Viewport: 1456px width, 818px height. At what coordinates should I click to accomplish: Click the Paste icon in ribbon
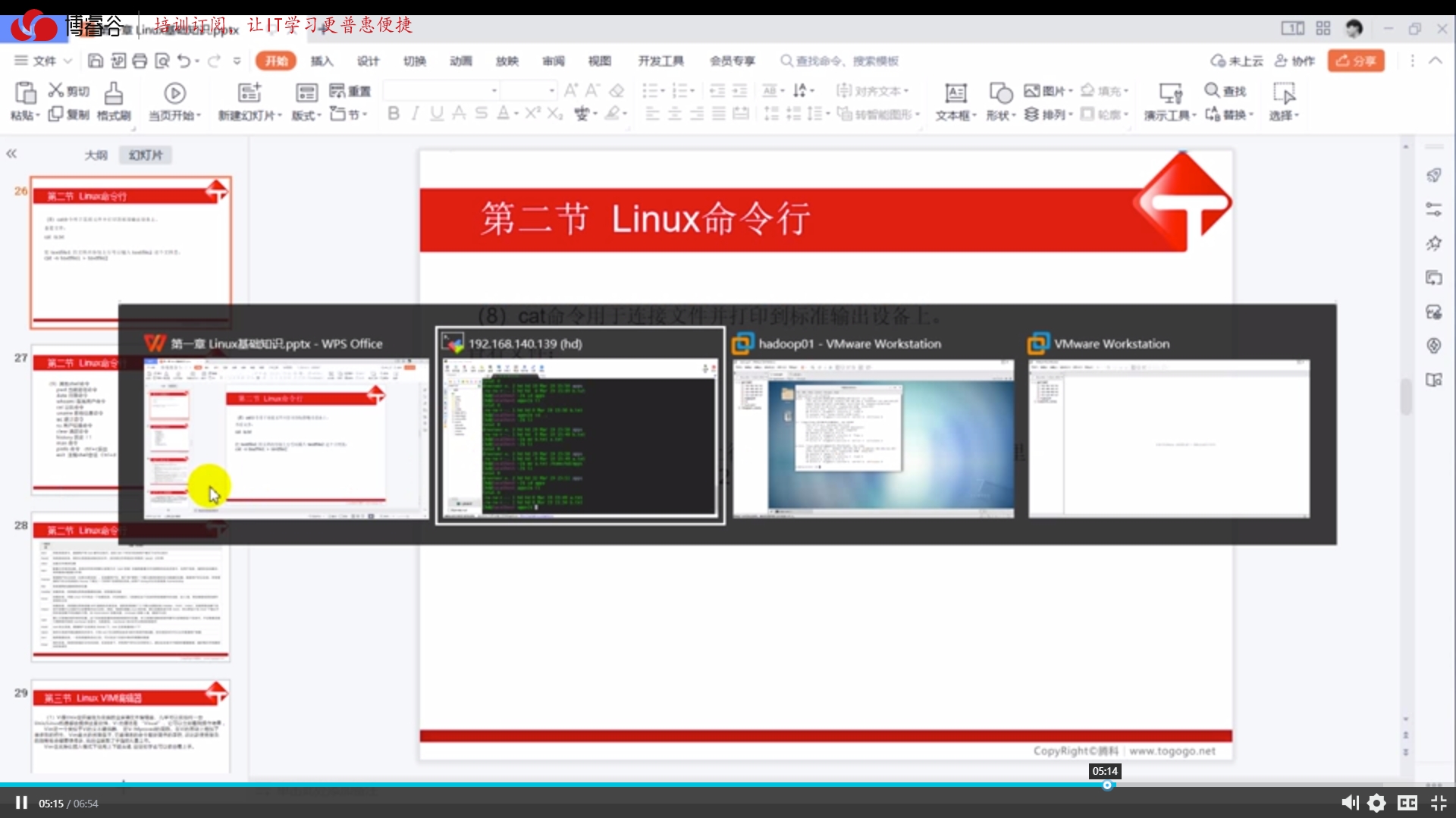[24, 93]
